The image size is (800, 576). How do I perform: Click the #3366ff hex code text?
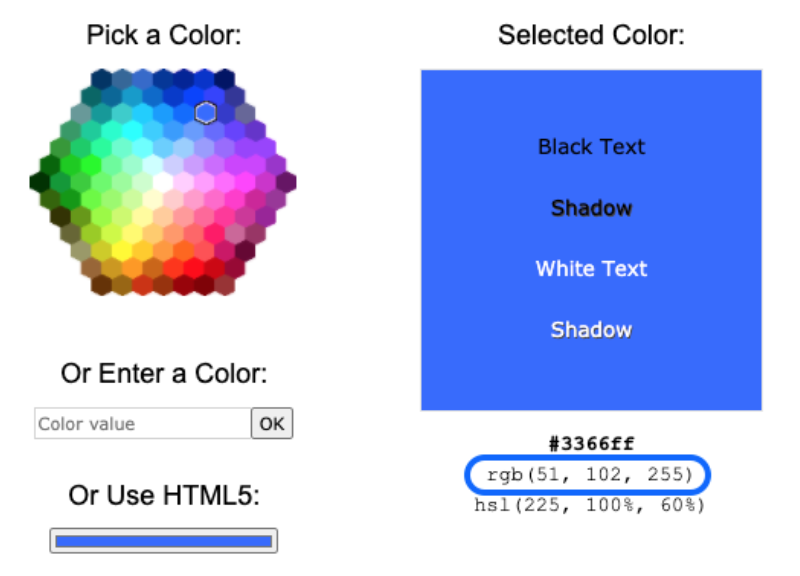591,443
